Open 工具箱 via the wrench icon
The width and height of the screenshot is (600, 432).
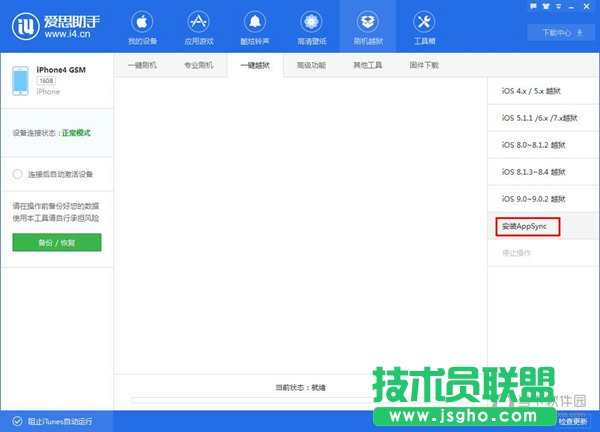(424, 22)
